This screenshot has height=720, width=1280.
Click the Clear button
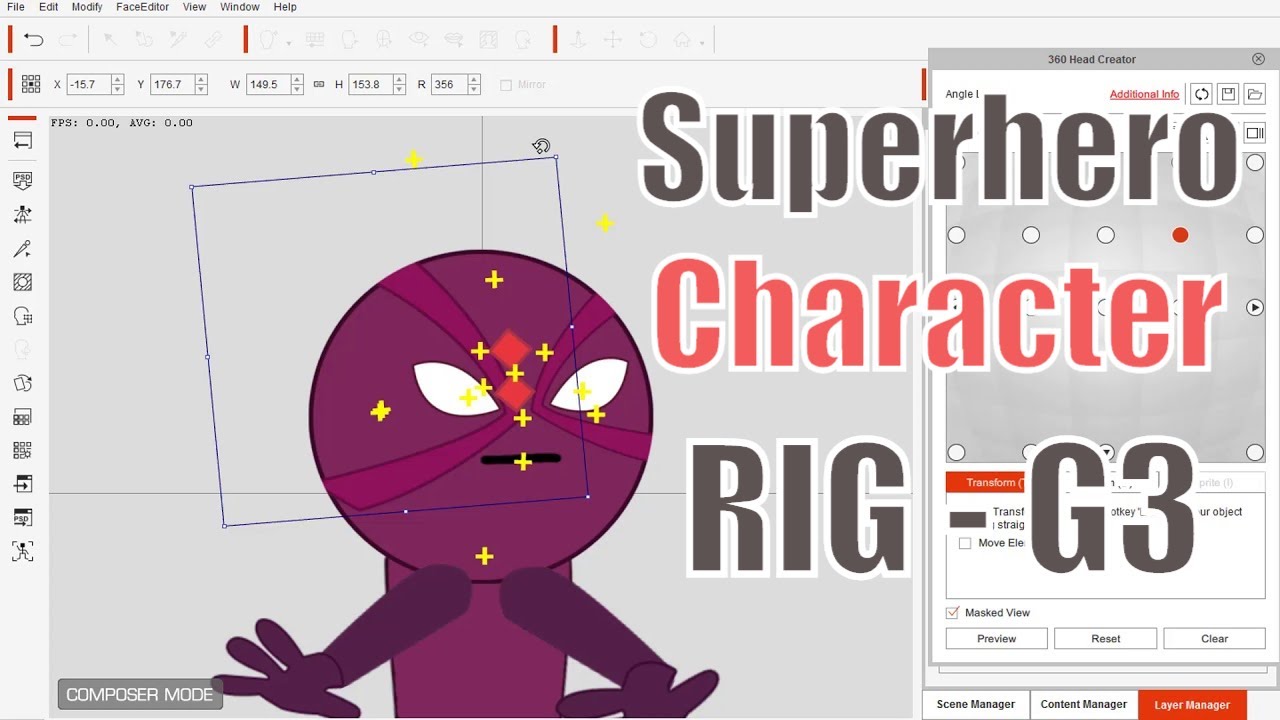[1214, 638]
